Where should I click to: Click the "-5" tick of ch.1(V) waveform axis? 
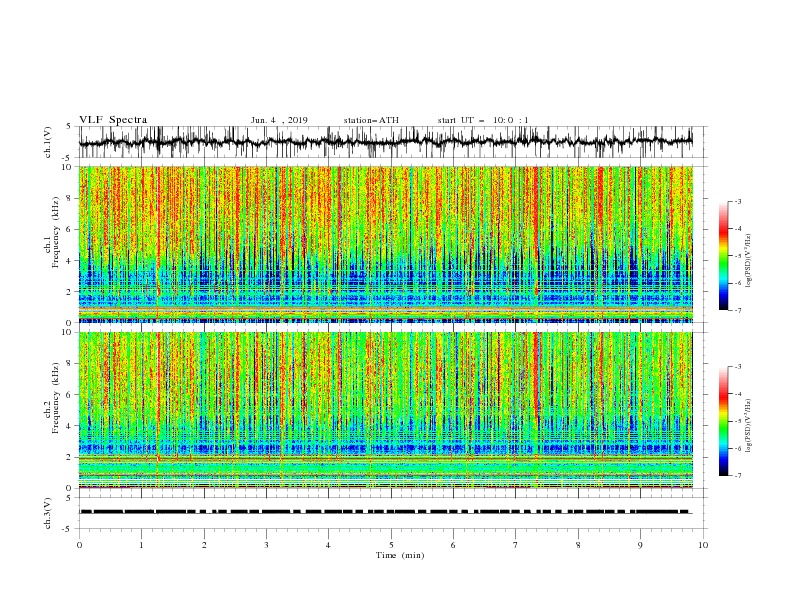pyautogui.click(x=67, y=158)
